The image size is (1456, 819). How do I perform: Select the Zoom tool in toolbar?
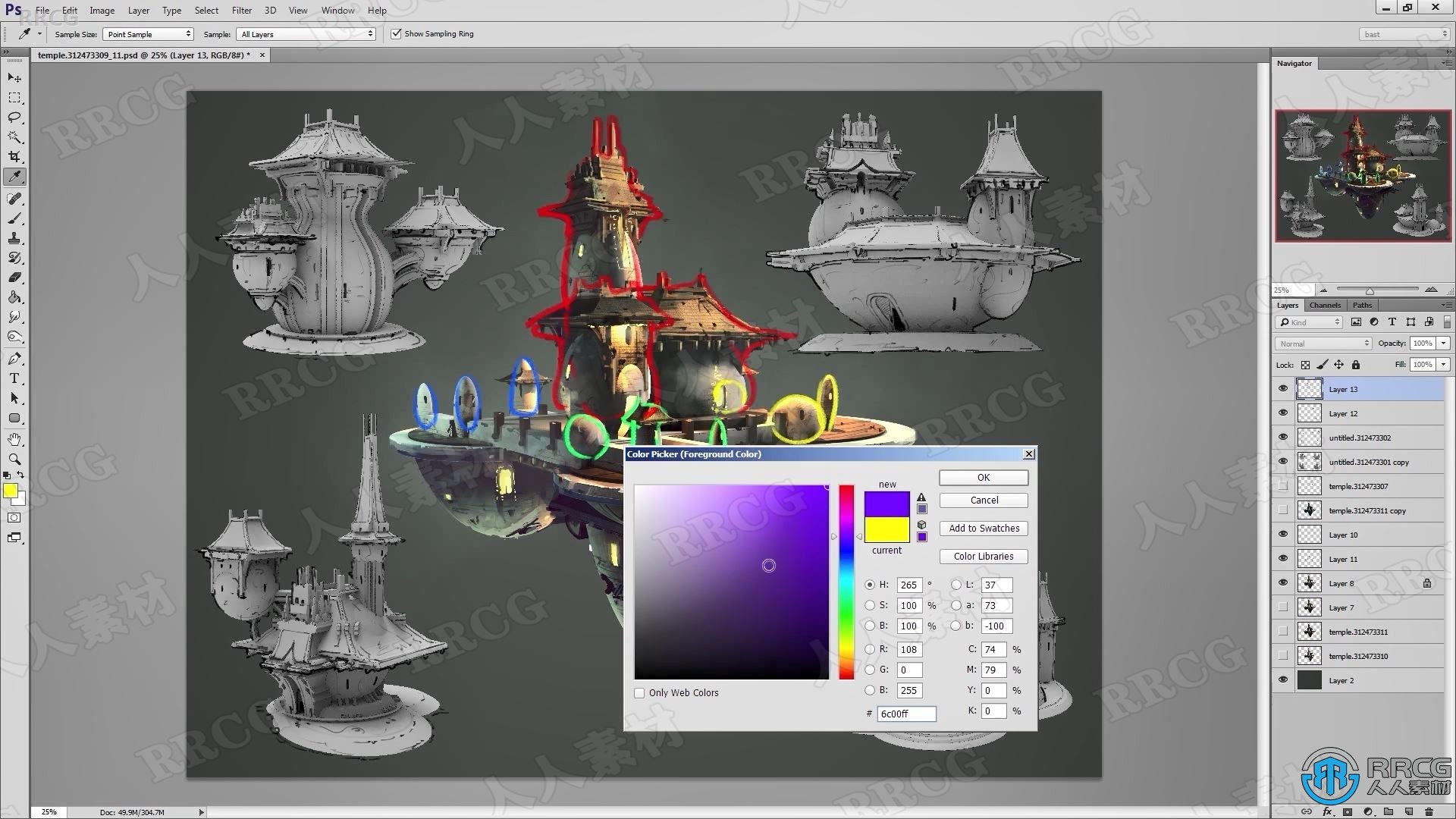point(14,459)
